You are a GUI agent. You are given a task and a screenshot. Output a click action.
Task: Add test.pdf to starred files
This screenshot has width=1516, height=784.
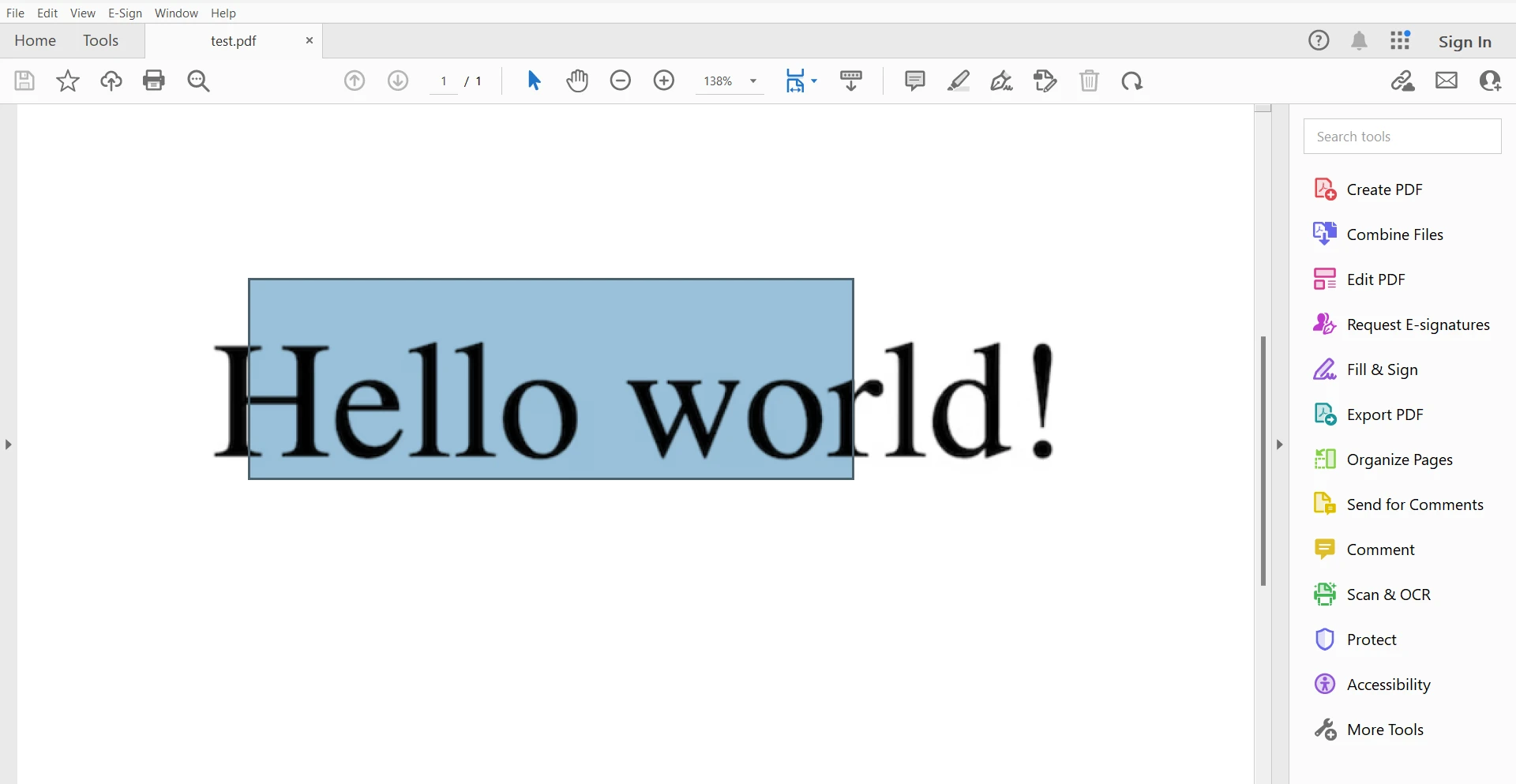[x=68, y=81]
